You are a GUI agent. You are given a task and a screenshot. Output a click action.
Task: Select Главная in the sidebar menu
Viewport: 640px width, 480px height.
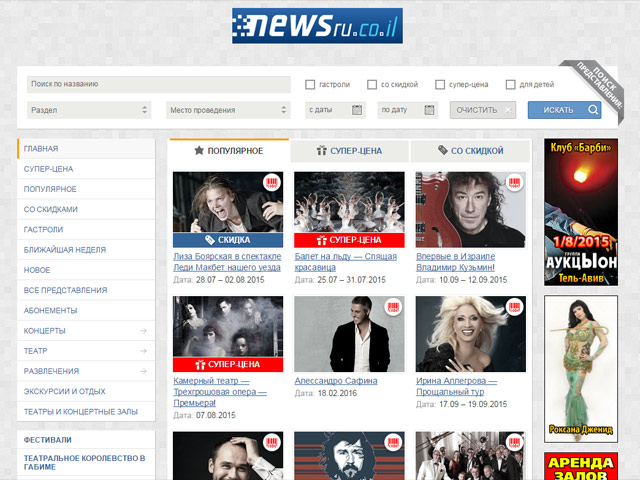(x=86, y=149)
